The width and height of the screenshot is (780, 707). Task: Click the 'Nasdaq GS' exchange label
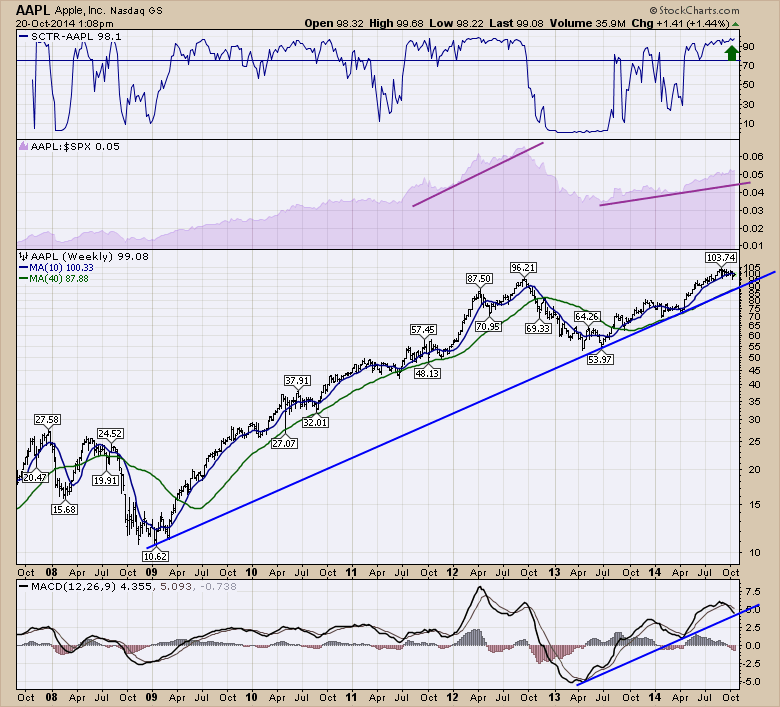click(136, 10)
